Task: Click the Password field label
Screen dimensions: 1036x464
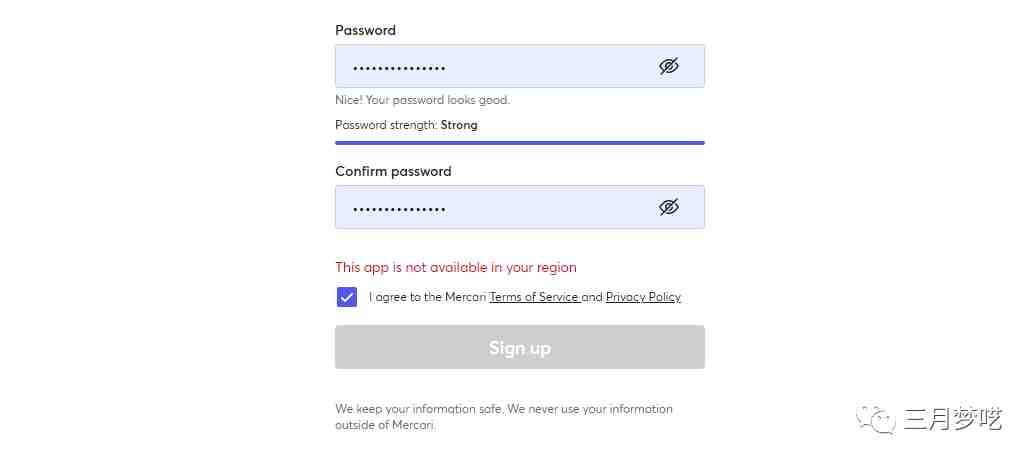Action: point(365,30)
